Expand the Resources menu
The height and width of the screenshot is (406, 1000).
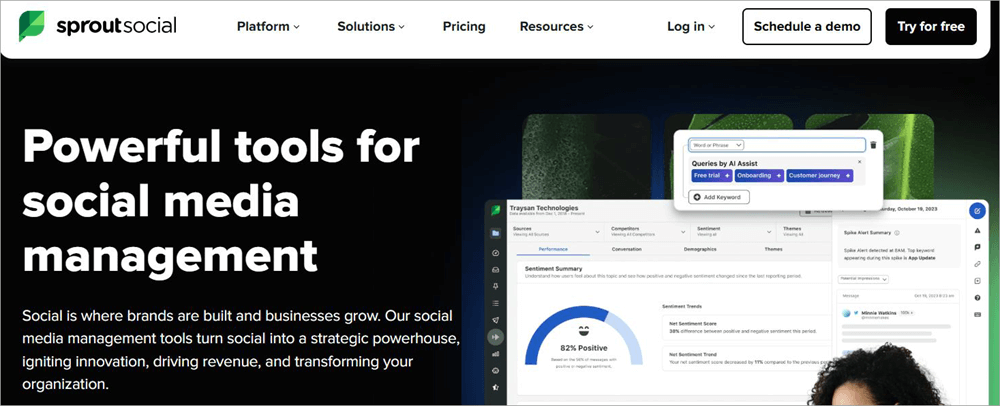(557, 27)
